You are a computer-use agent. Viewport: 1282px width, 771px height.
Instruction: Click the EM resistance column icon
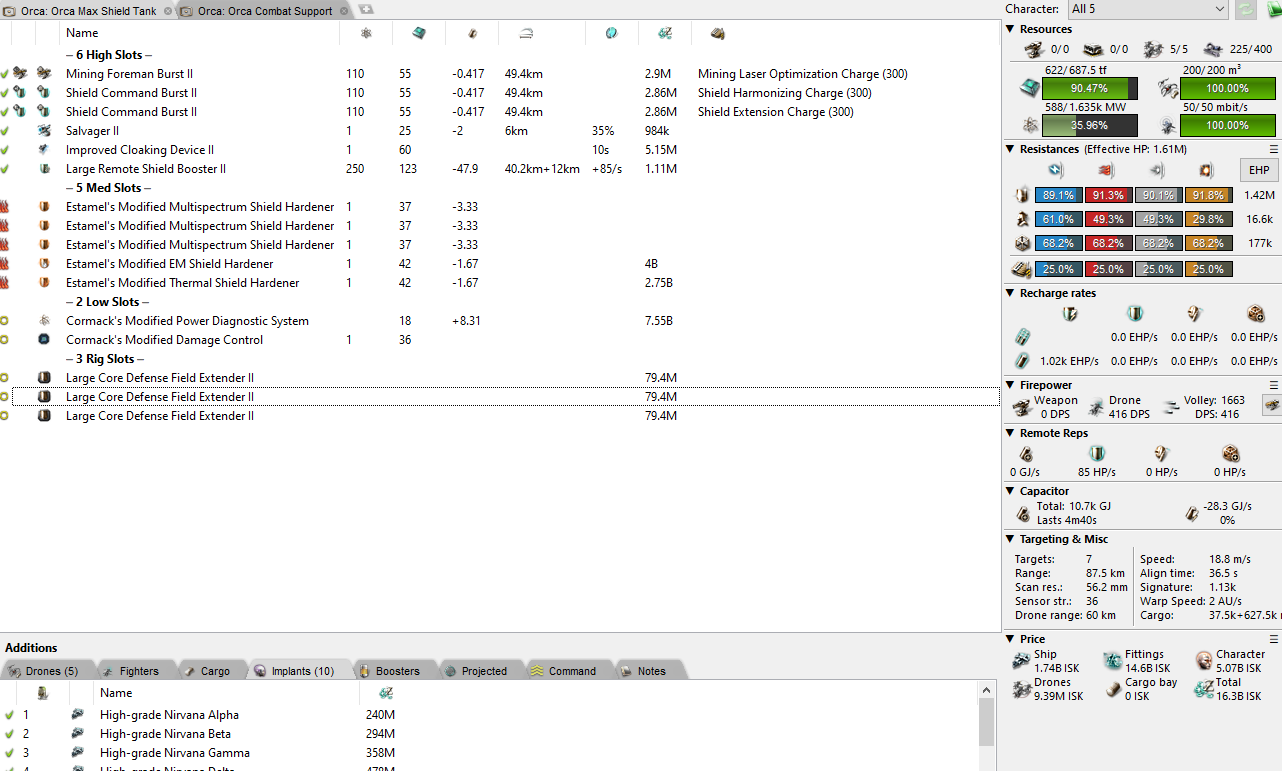click(x=1056, y=170)
